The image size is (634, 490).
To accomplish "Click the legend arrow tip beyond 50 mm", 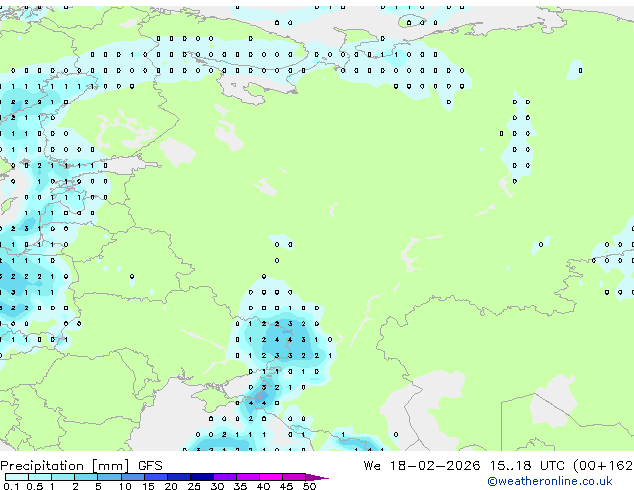I will 317,478.
